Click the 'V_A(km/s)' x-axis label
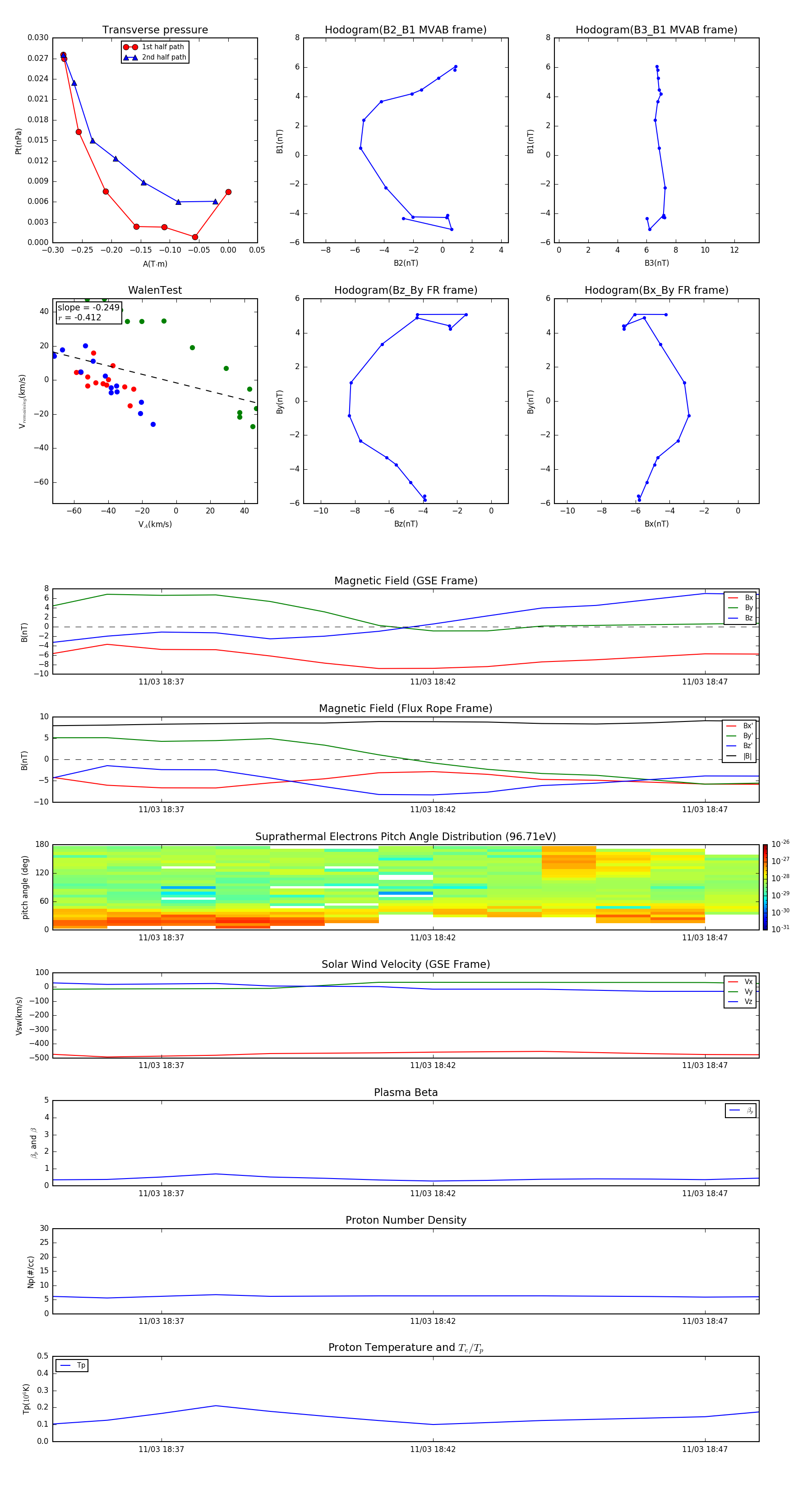Image resolution: width=812 pixels, height=1489 pixels. tap(155, 524)
